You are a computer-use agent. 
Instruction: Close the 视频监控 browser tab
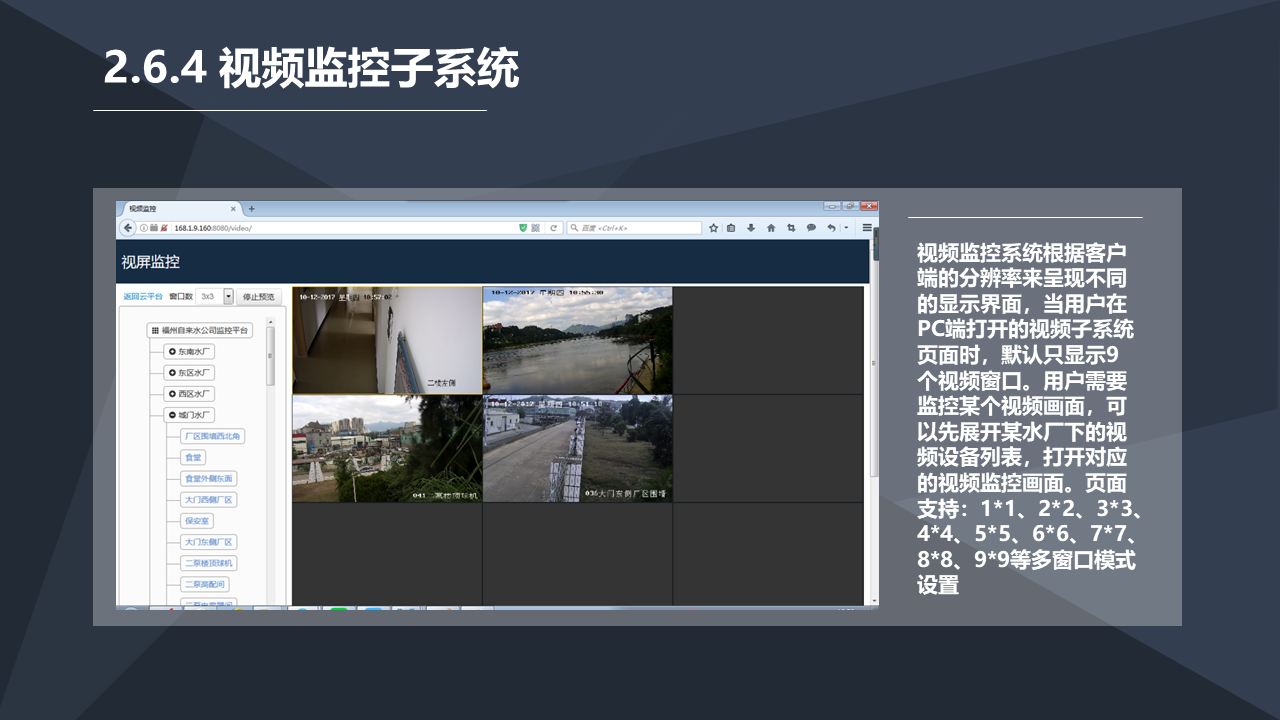click(x=234, y=209)
